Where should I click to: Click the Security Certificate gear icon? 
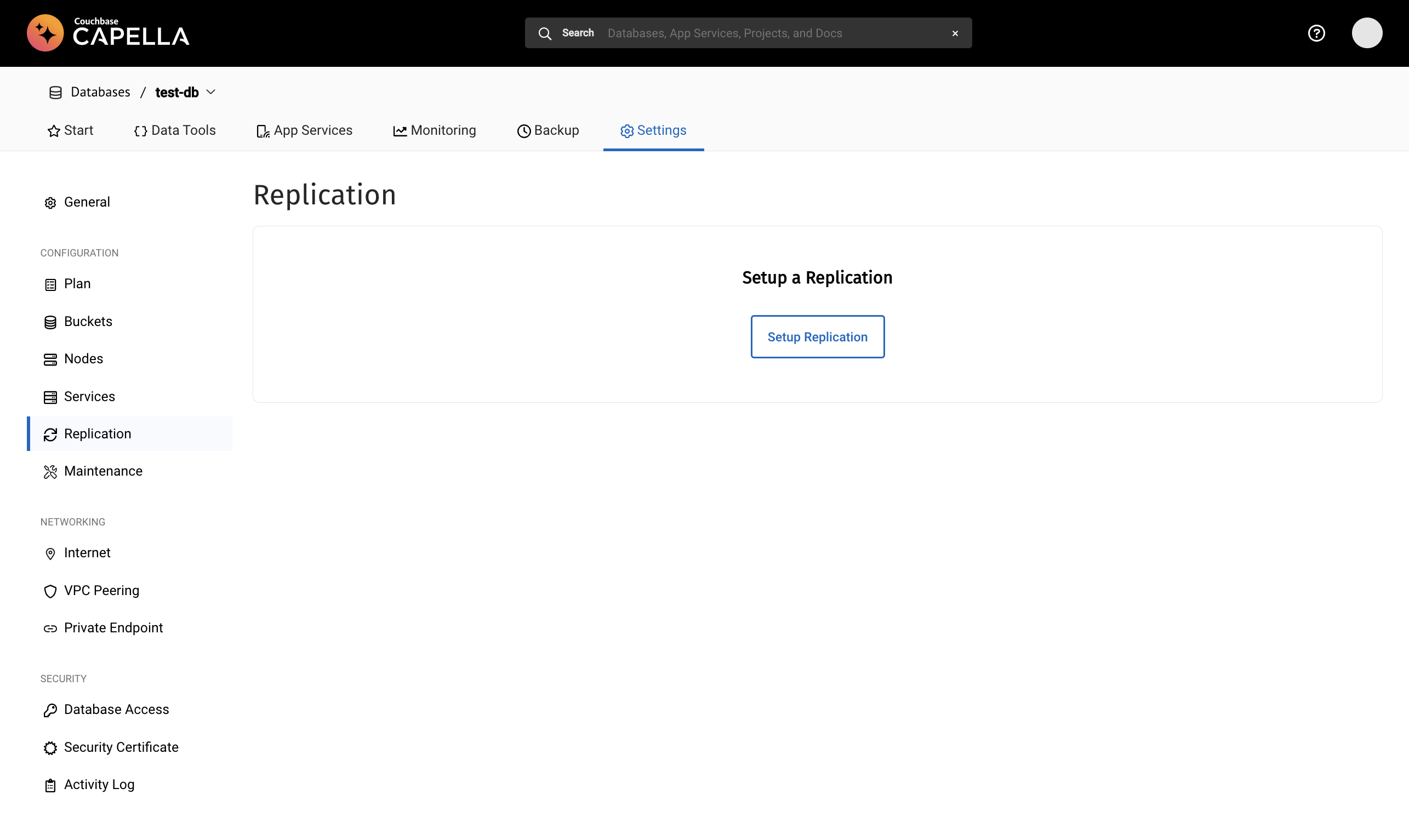click(50, 748)
